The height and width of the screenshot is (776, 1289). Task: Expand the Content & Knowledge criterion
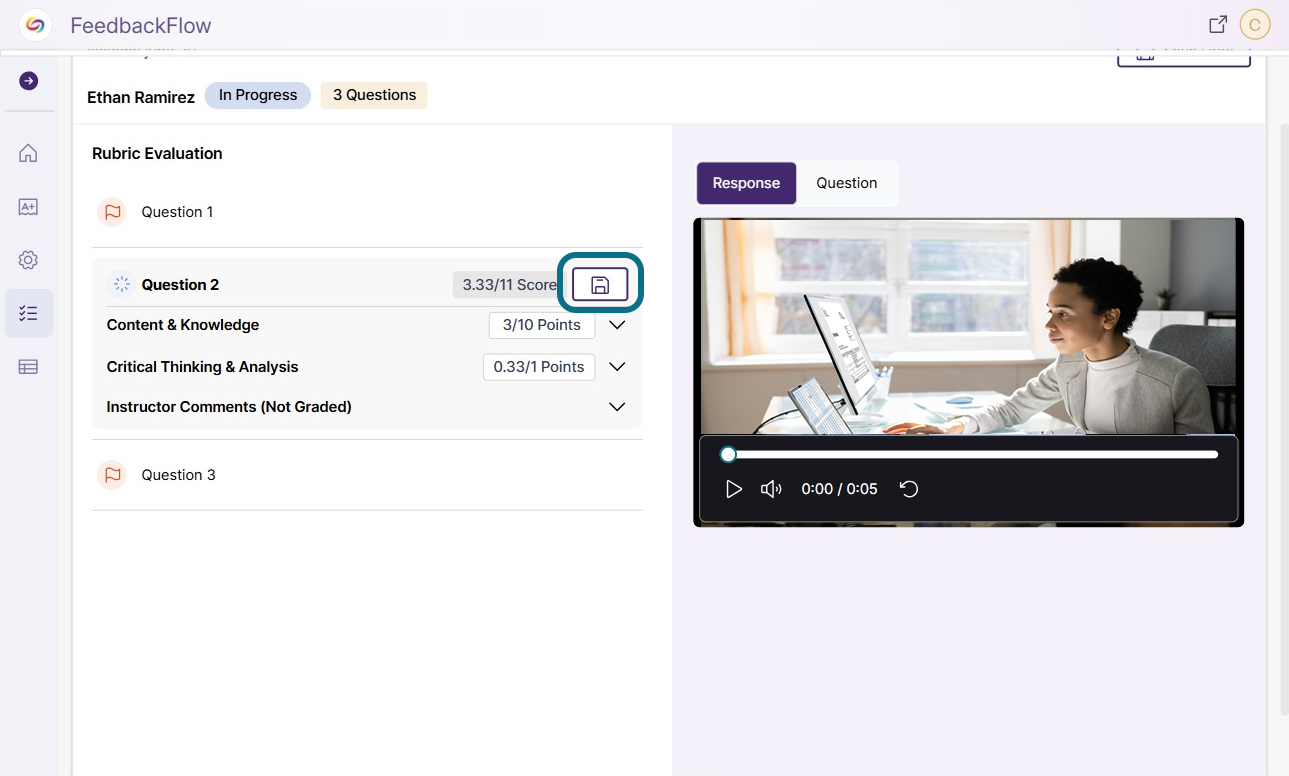[617, 325]
